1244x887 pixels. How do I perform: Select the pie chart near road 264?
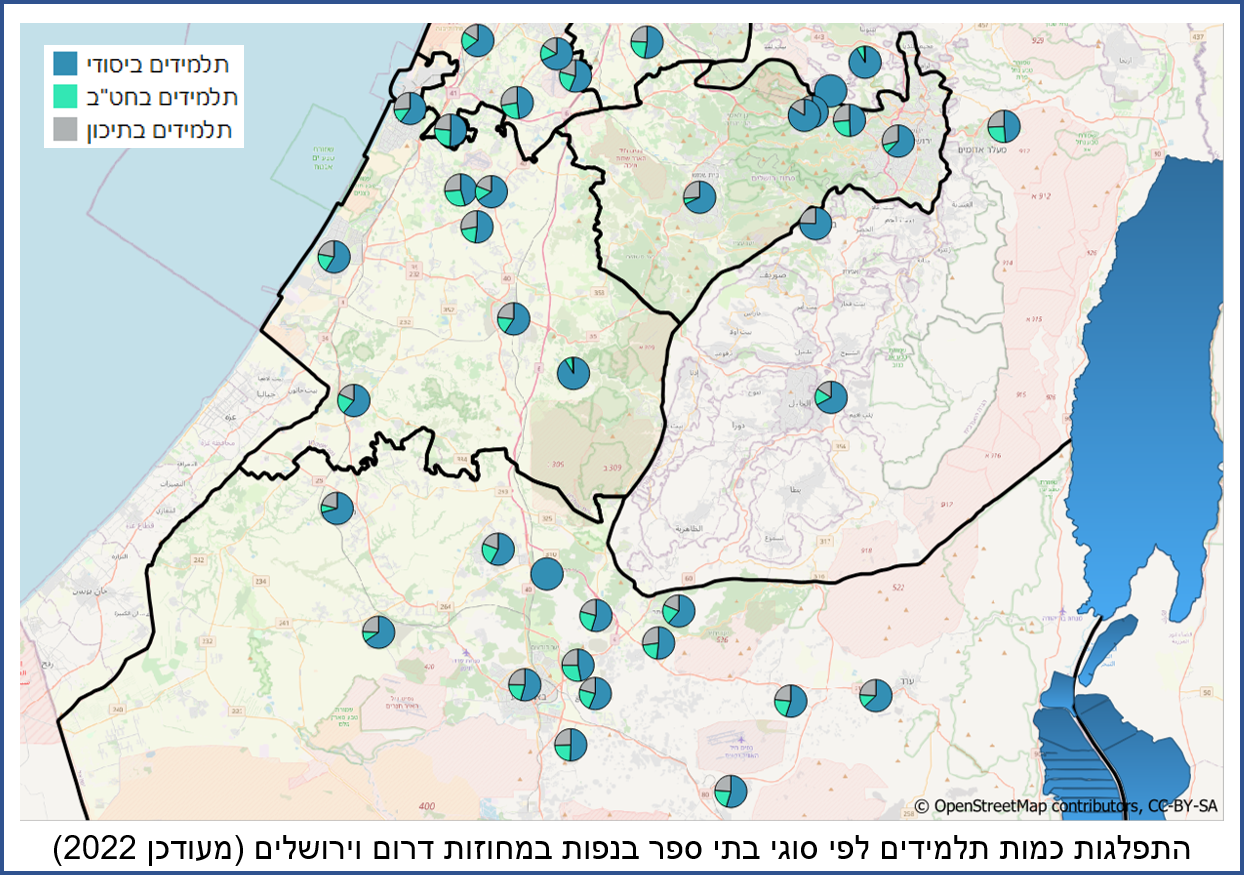[379, 632]
